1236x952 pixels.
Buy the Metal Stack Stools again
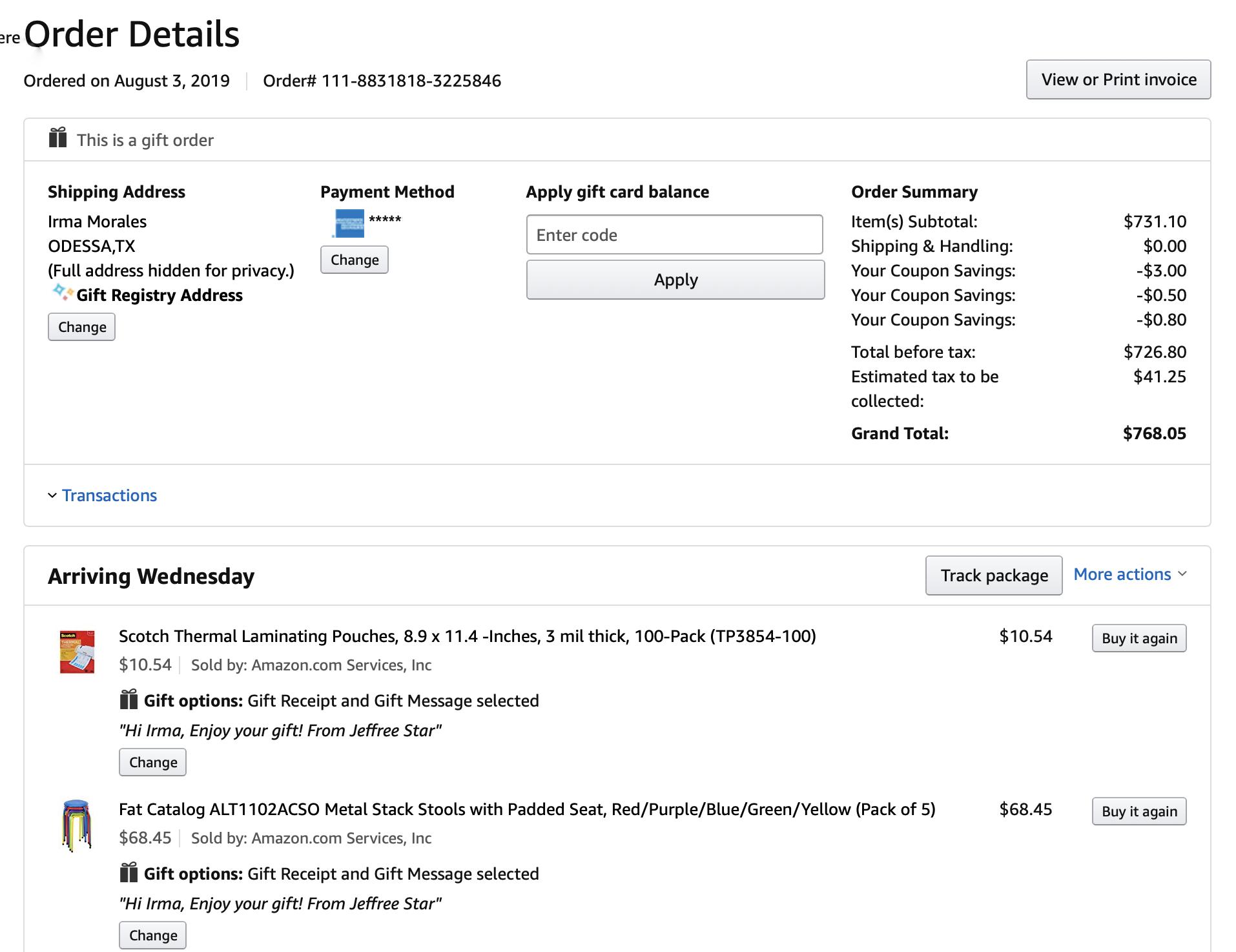point(1139,811)
